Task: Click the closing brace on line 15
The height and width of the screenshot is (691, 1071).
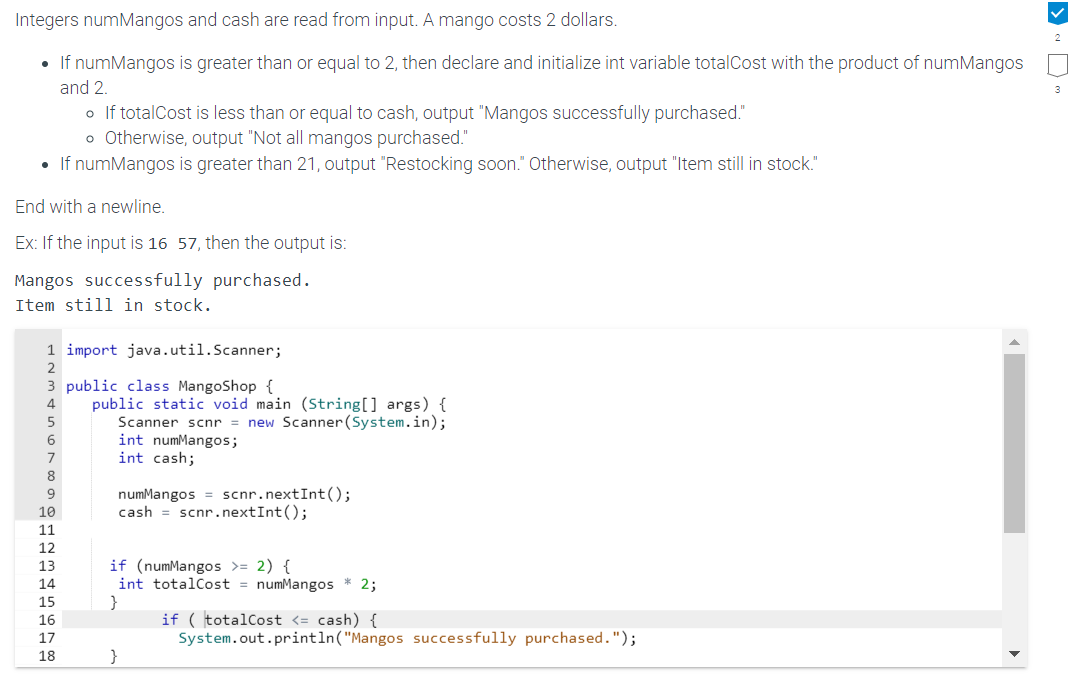Action: [113, 602]
